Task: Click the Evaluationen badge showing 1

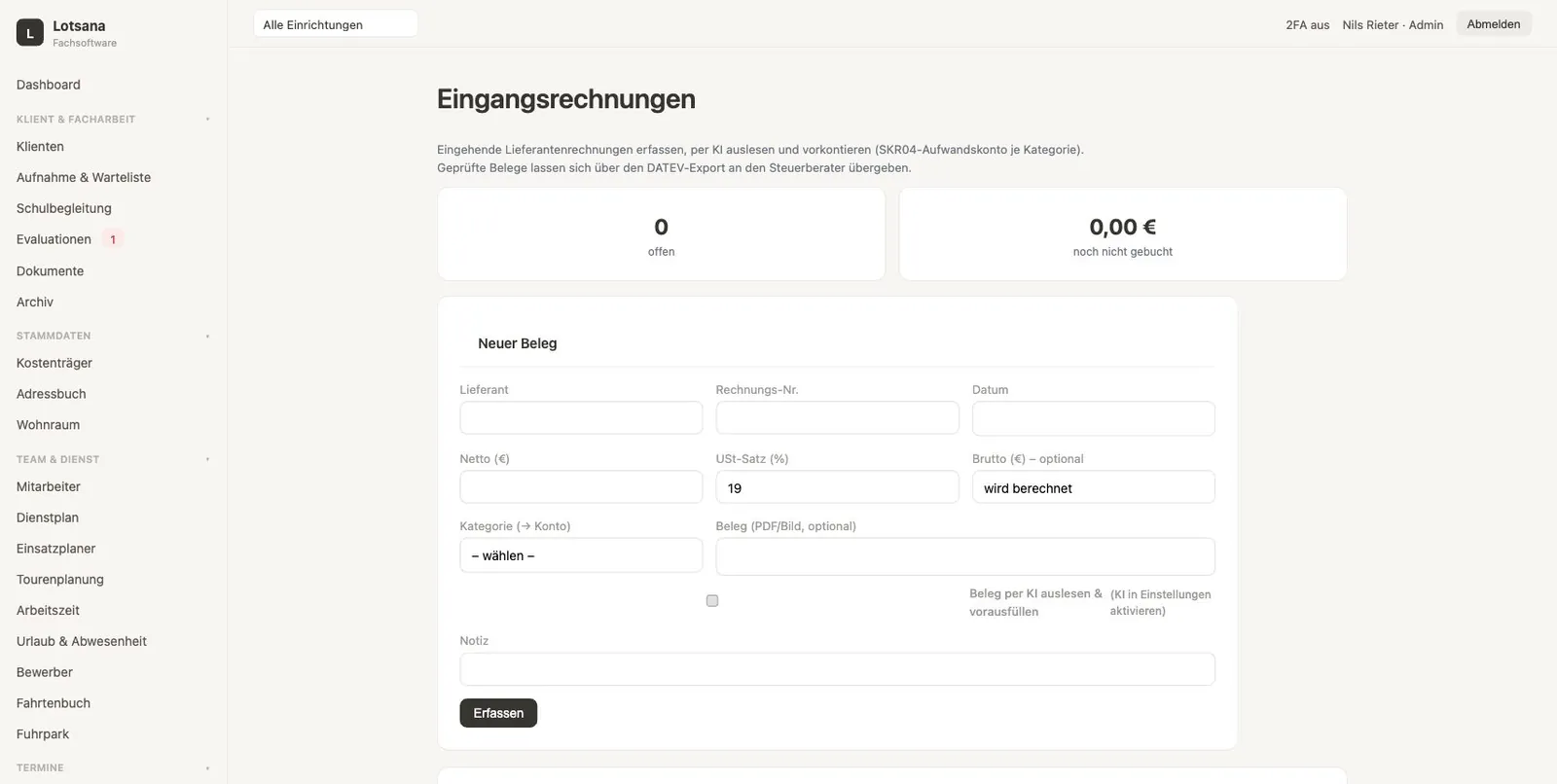Action: [113, 239]
